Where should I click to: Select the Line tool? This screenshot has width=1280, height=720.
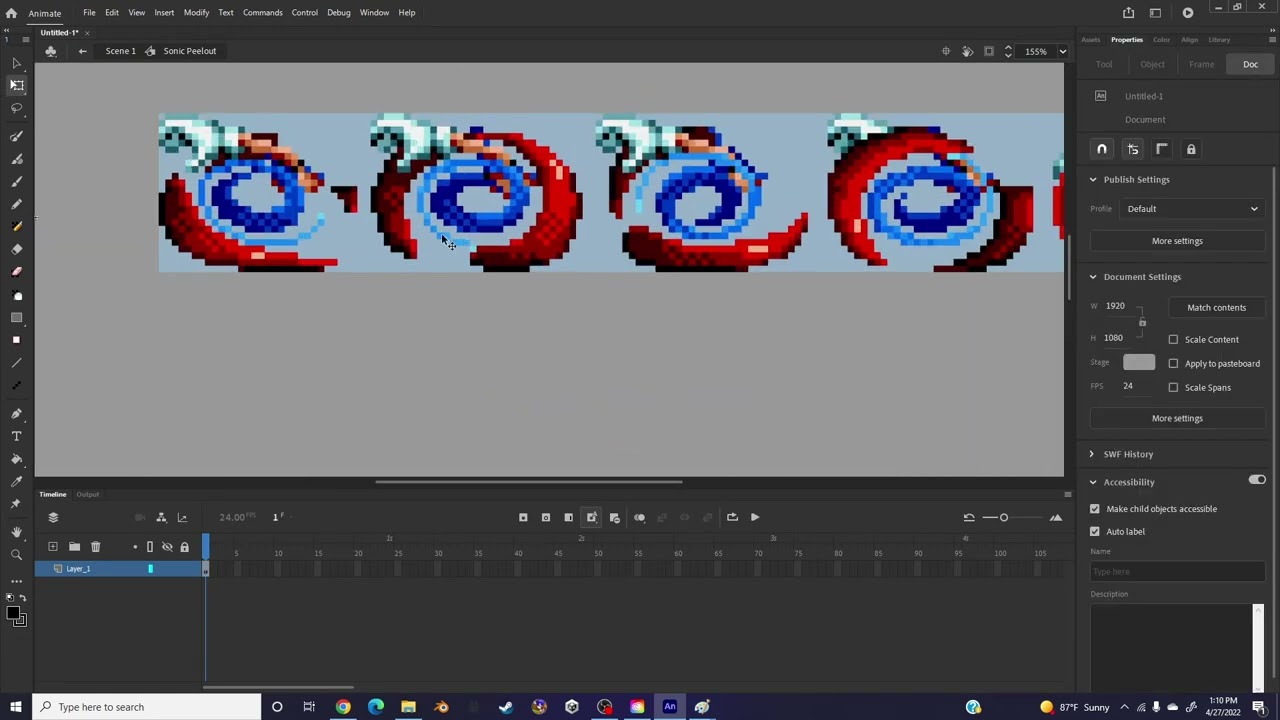coord(16,363)
